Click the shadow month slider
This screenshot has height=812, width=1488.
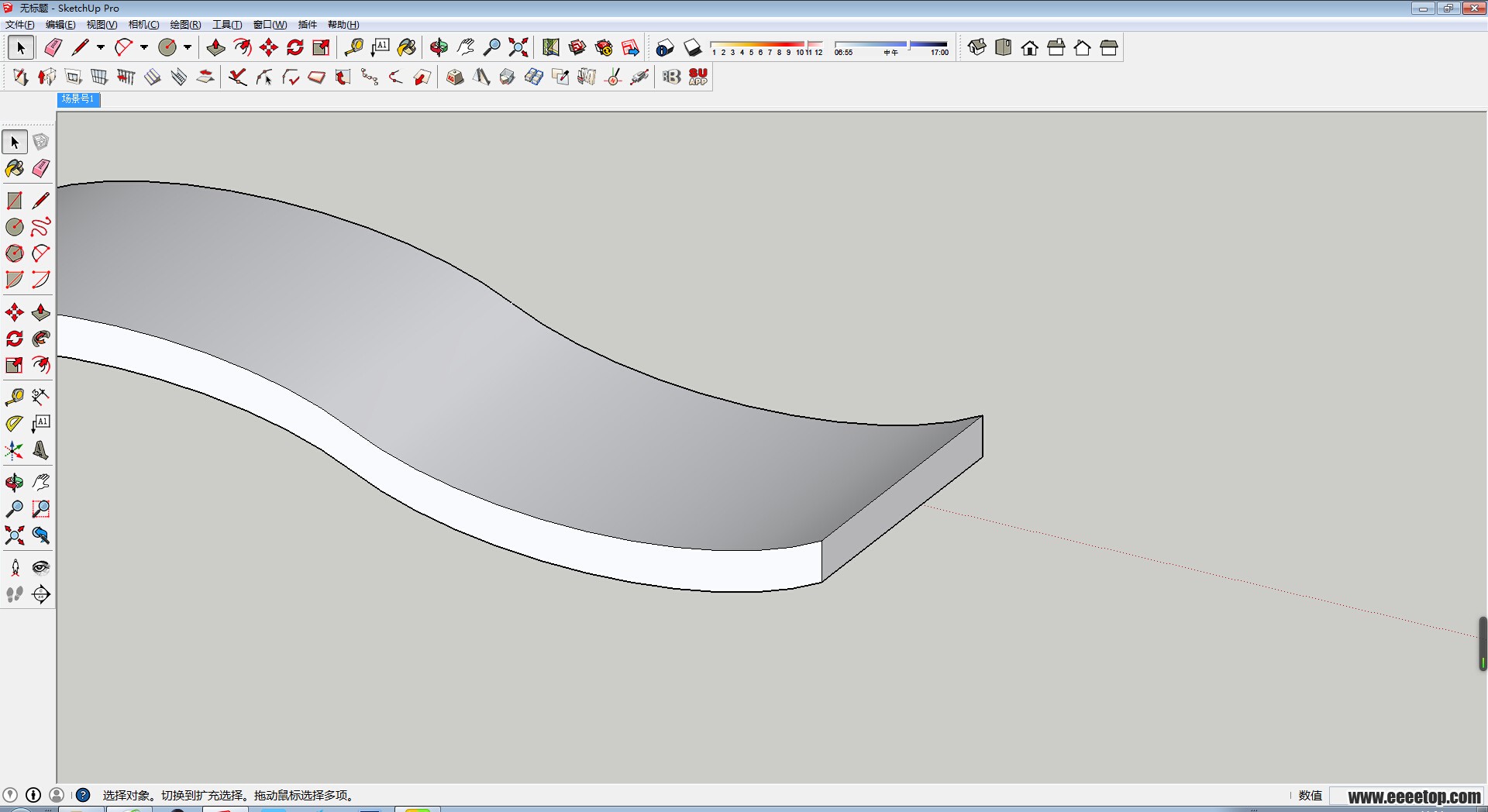point(766,44)
